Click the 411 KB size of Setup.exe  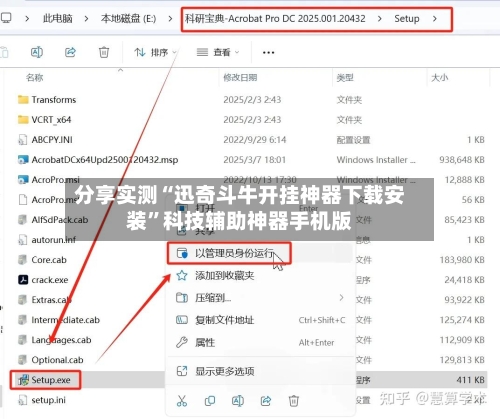click(470, 380)
